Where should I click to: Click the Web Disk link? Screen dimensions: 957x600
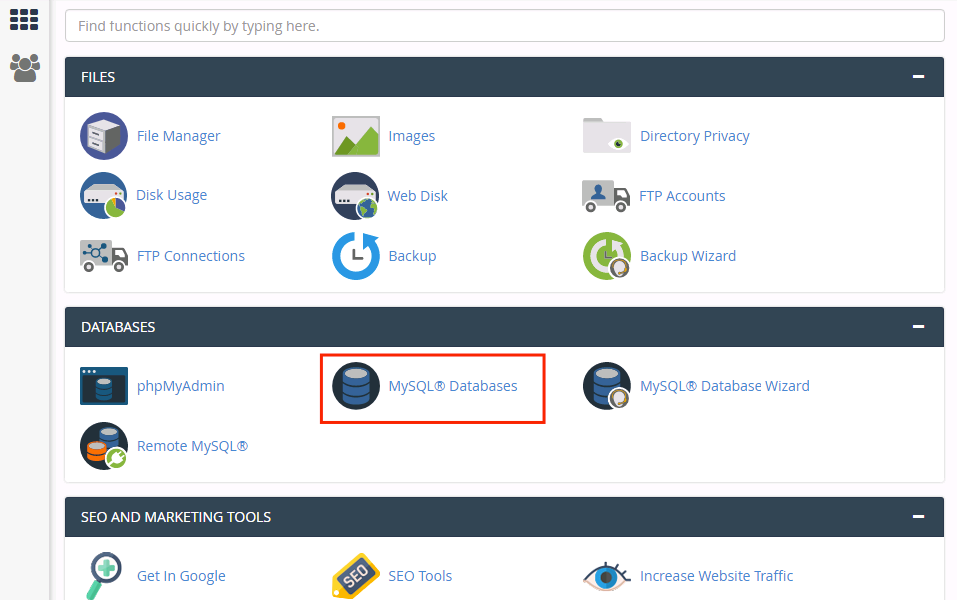[x=417, y=196]
